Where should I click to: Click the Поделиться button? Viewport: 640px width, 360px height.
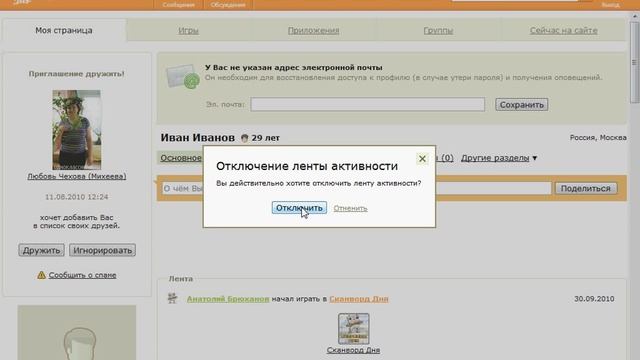pyautogui.click(x=586, y=188)
